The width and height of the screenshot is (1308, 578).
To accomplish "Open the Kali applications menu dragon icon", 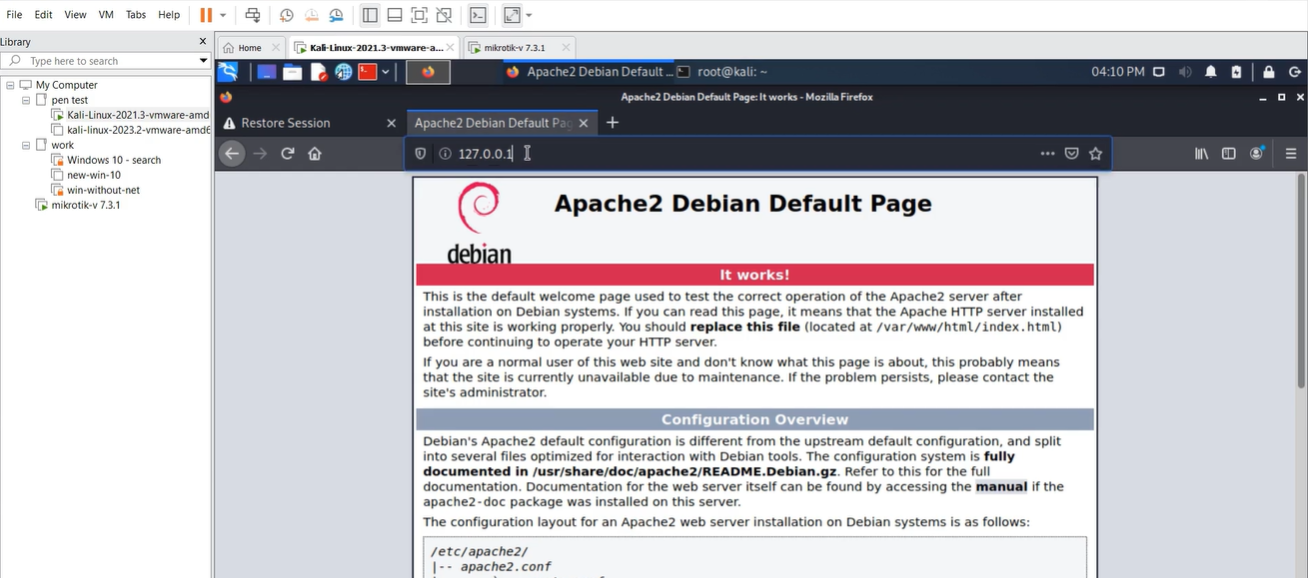I will pyautogui.click(x=228, y=72).
